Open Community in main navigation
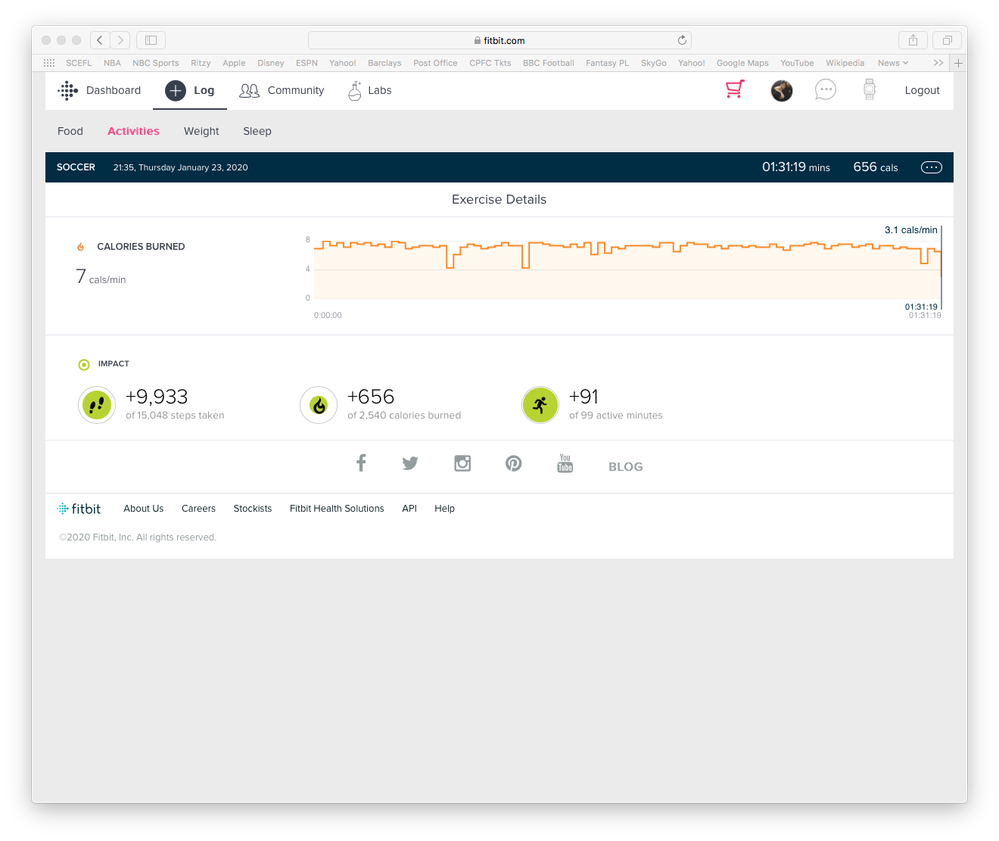Viewport: 999px width, 841px height. click(296, 90)
